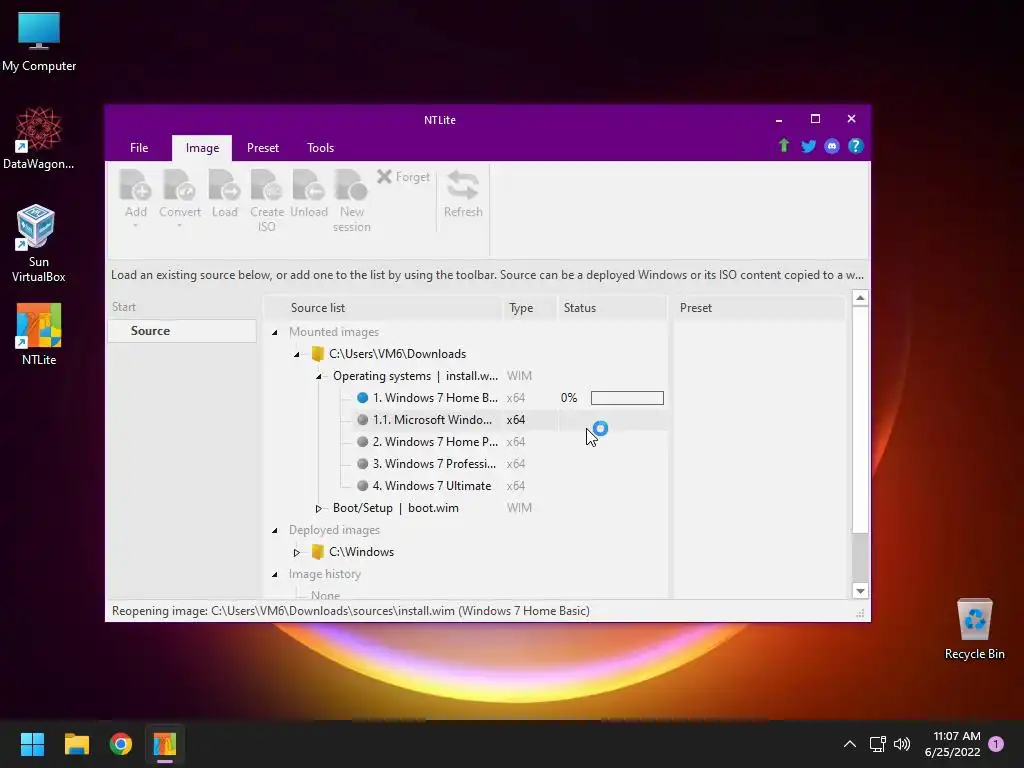Click the blue status dot of Home Basic
The height and width of the screenshot is (768, 1024).
click(362, 398)
